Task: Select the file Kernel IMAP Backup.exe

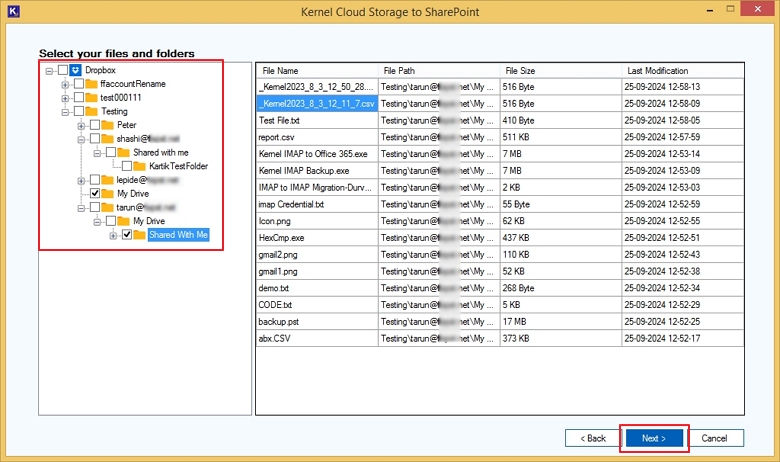Action: 317,171
